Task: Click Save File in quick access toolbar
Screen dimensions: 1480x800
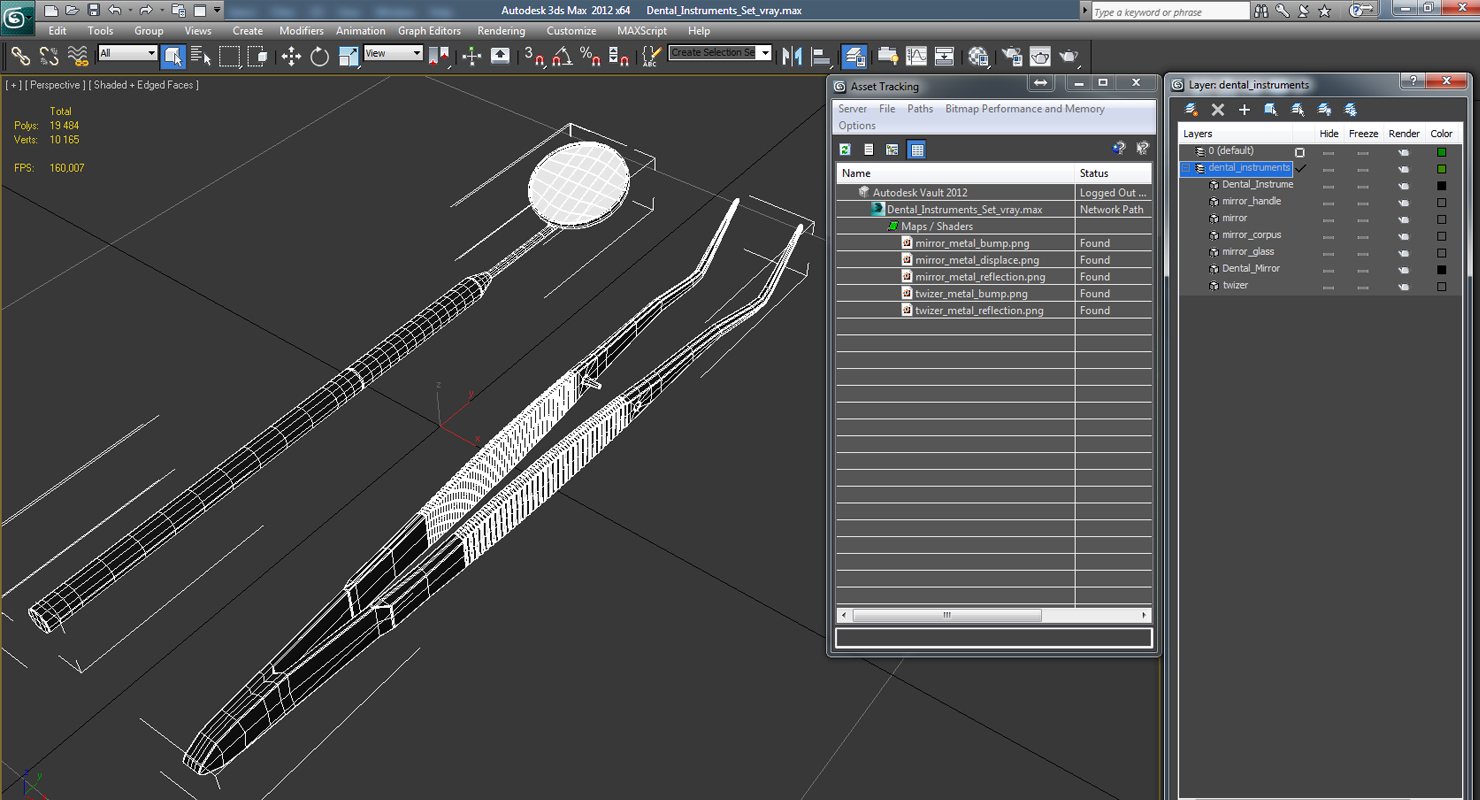Action: pyautogui.click(x=93, y=10)
